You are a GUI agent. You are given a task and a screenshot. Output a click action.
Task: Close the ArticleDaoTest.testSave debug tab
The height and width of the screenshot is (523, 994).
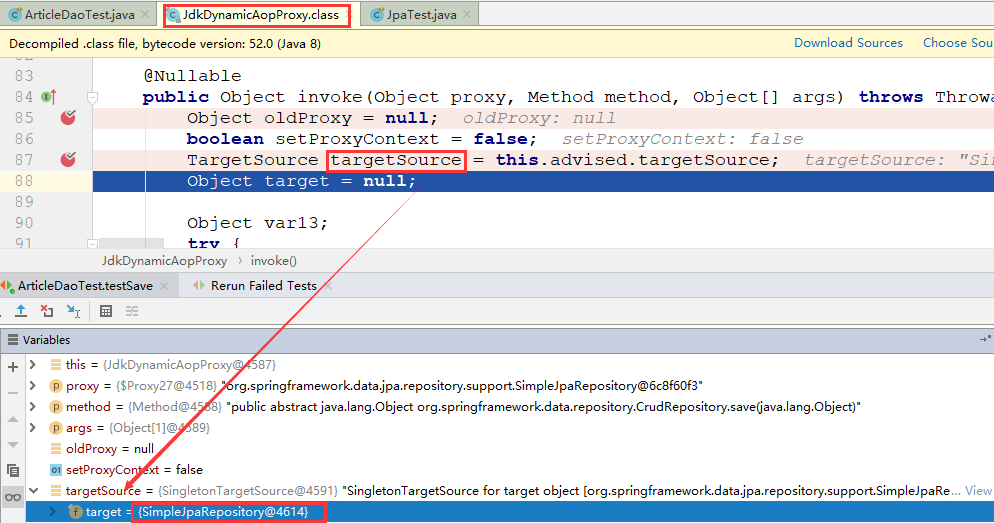(164, 286)
